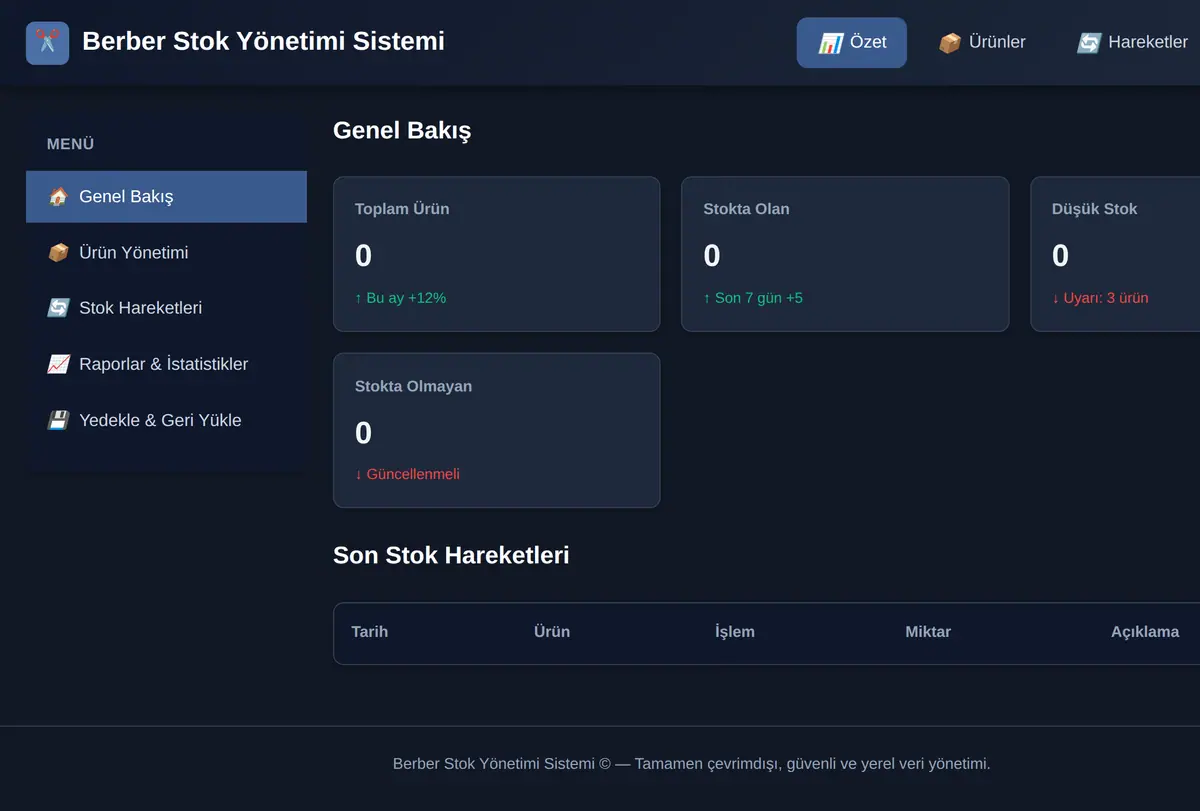Select Stok Hareketleri in sidebar menu

point(166,308)
